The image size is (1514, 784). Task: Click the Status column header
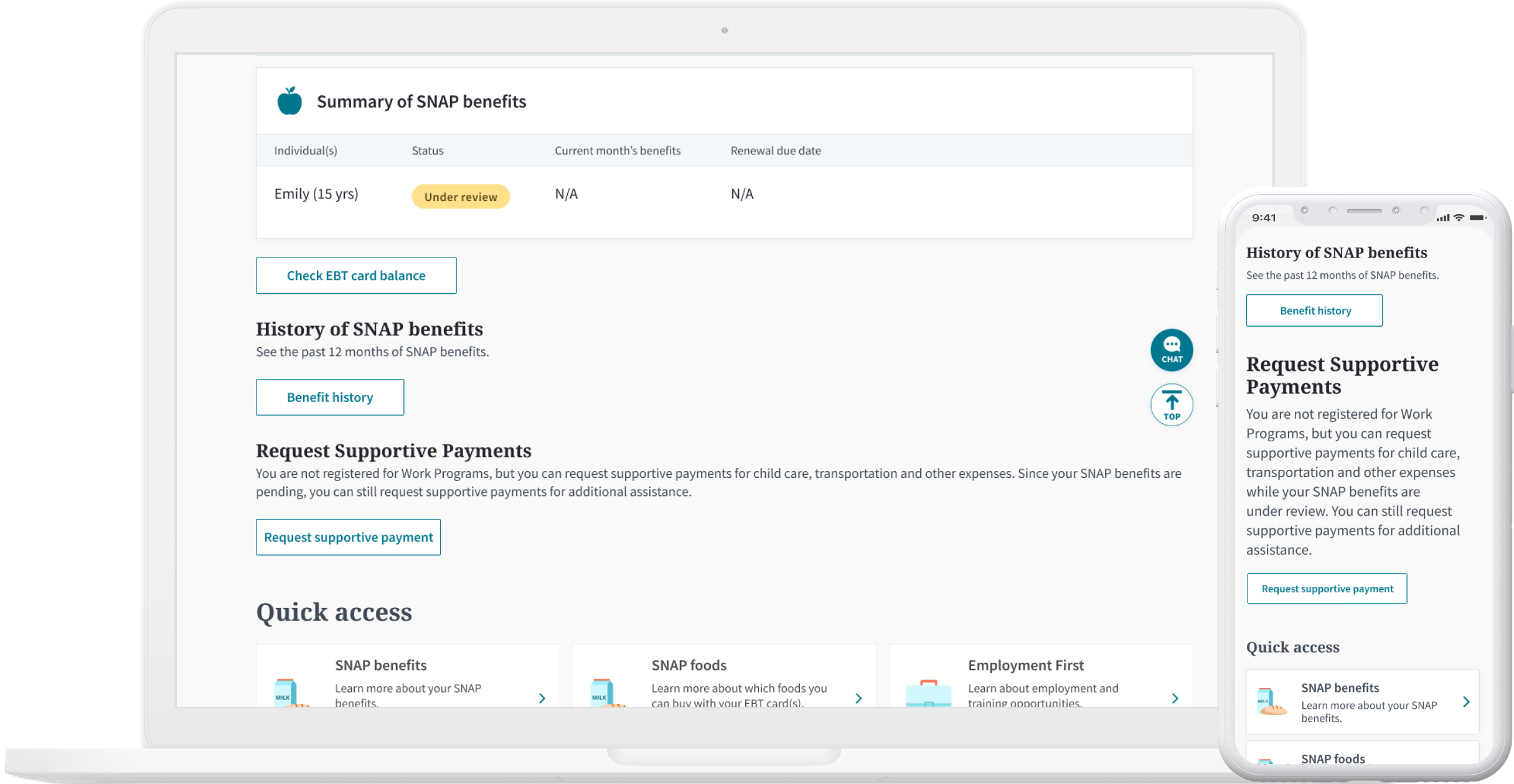[427, 151]
